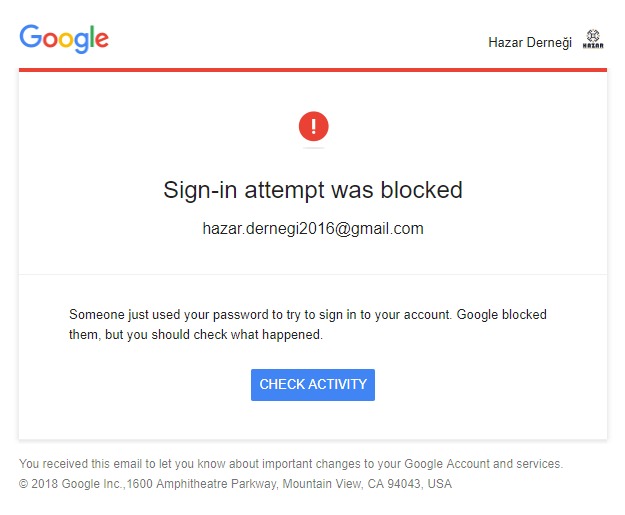Click "gmail.com" part of the email address
Screen dimensions: 625x515
(x=391, y=229)
